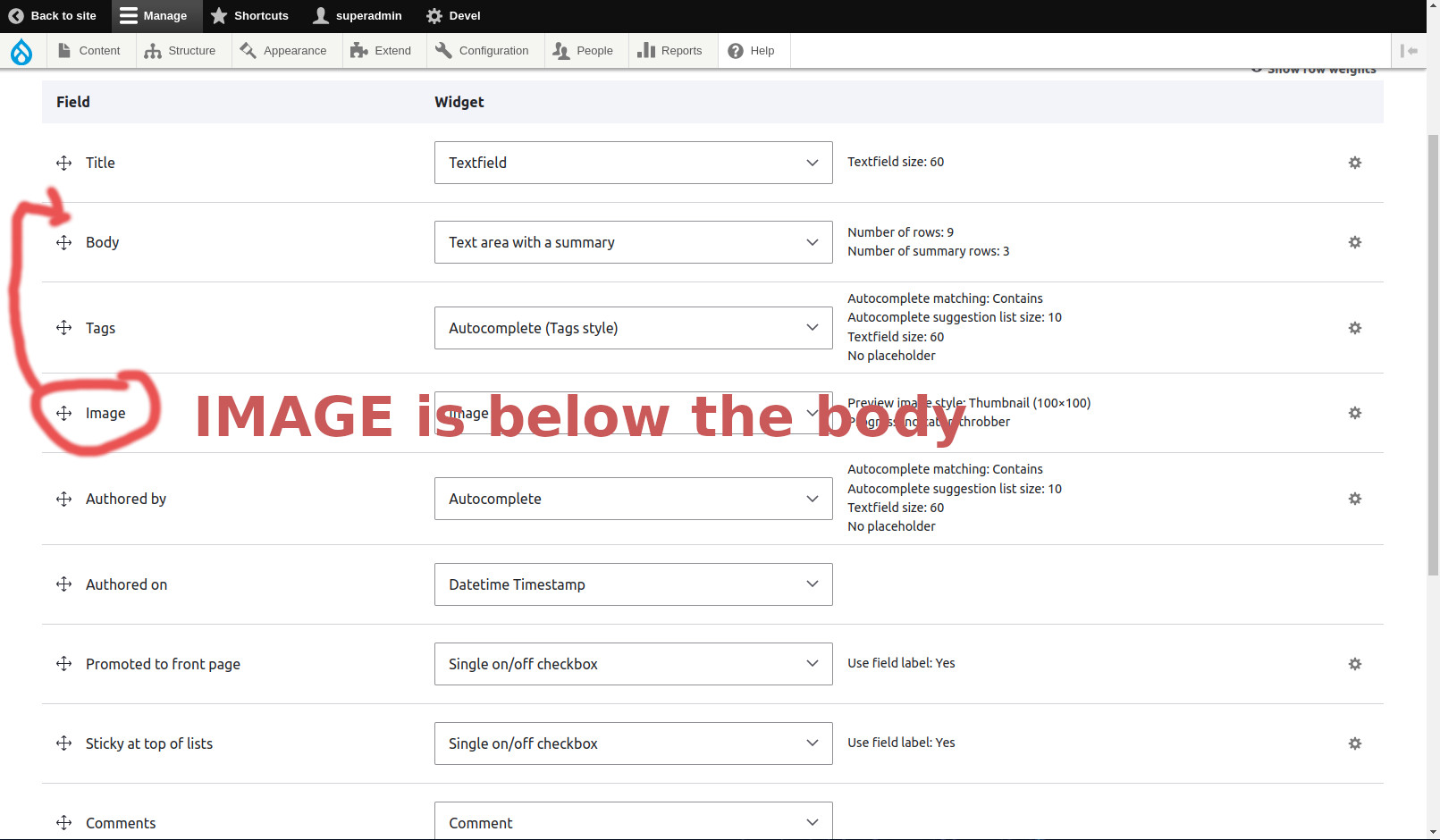This screenshot has height=840, width=1440.
Task: Click the vertical page scrollbar
Action: tap(1433, 357)
